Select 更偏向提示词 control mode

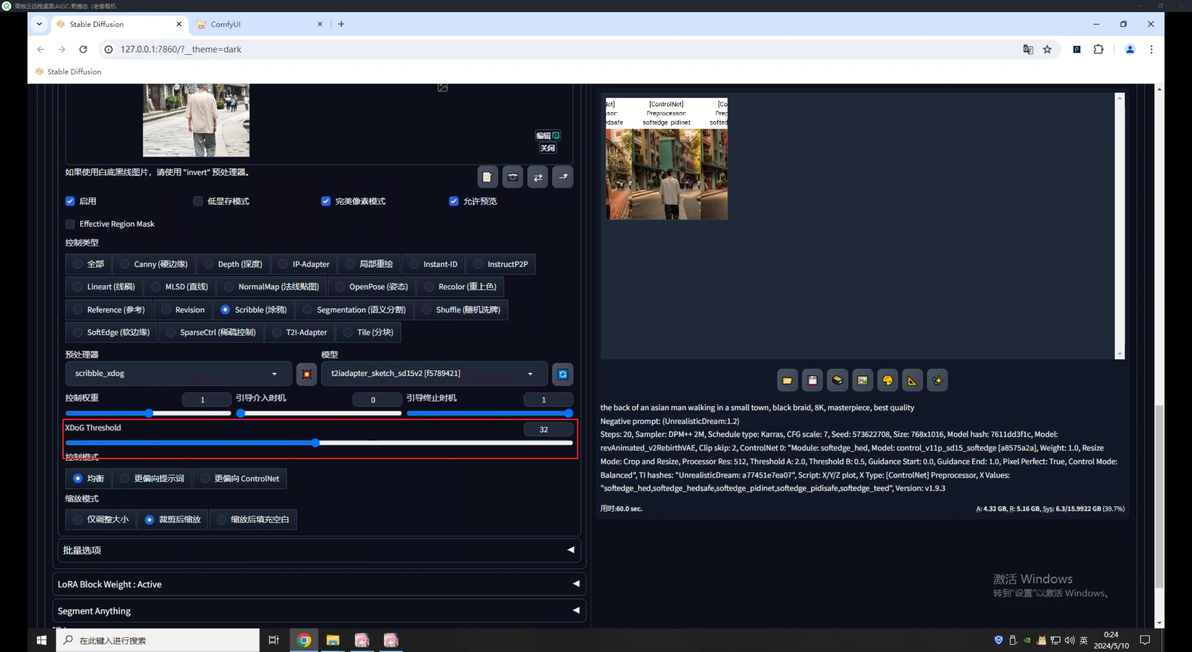click(x=152, y=479)
